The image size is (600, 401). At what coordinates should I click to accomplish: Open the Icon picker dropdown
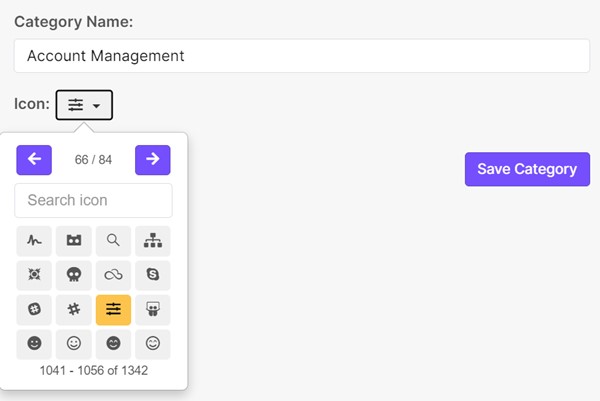tap(84, 105)
